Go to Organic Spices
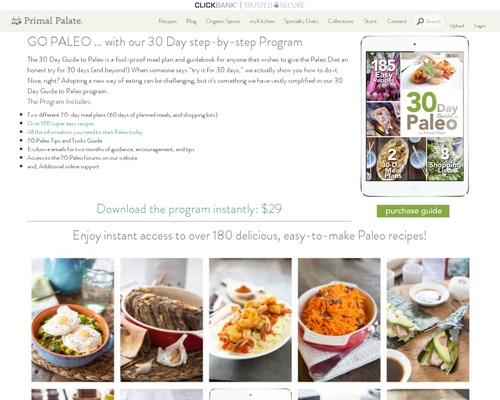500x400 pixels. click(x=223, y=21)
